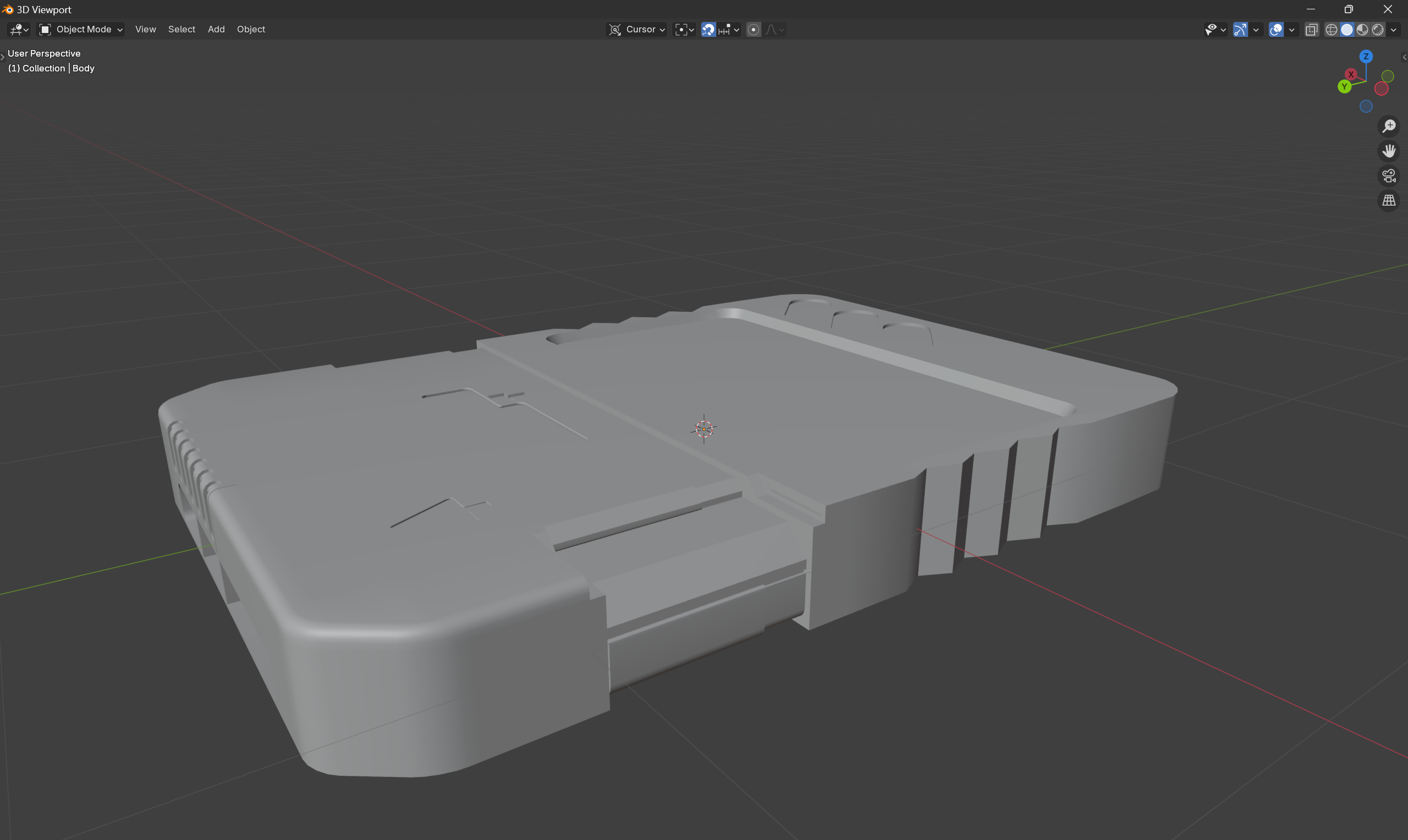
Task: Click the negative Z axis gizmo circle
Action: click(x=1366, y=107)
